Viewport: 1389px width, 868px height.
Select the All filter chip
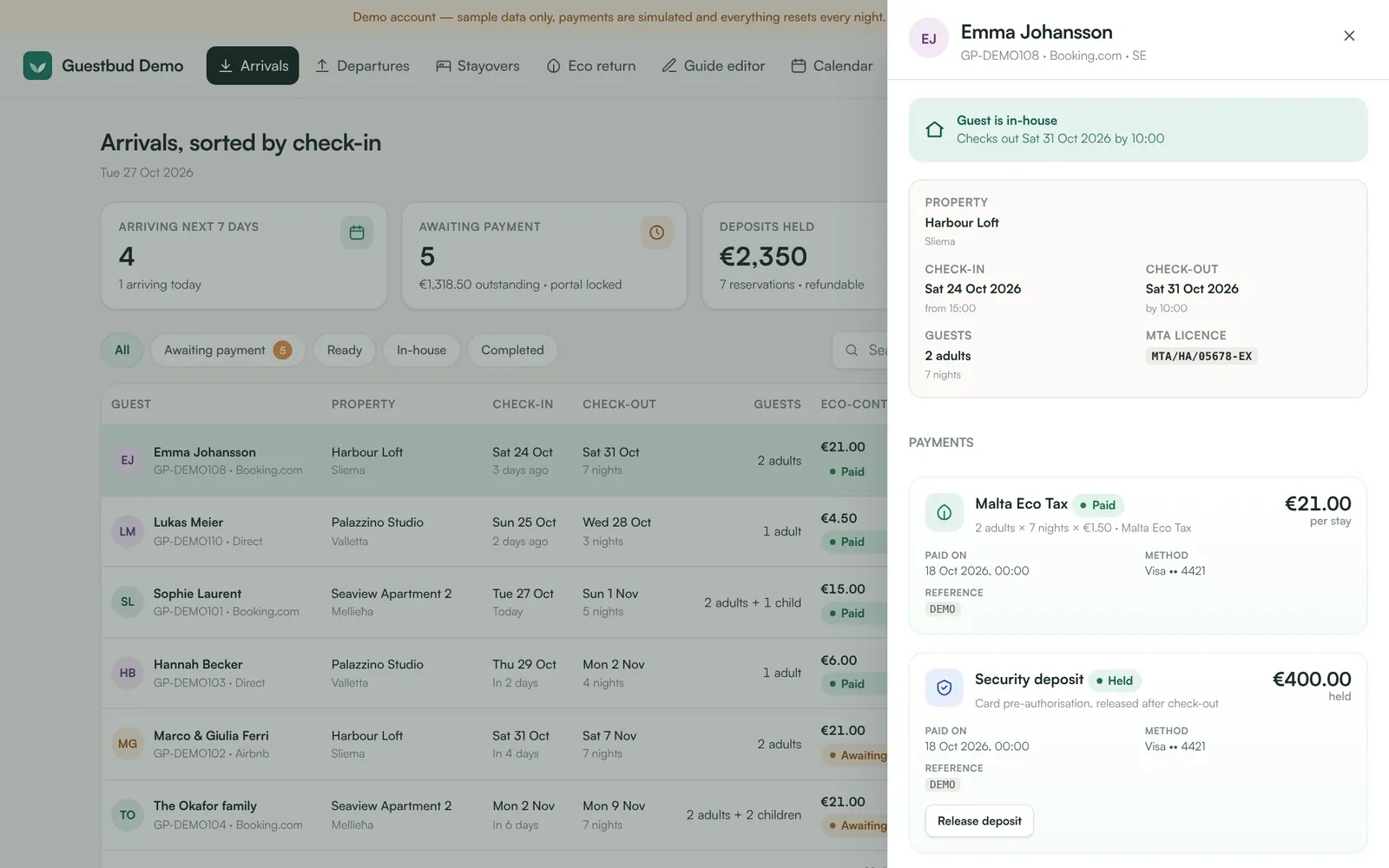pyautogui.click(x=122, y=350)
